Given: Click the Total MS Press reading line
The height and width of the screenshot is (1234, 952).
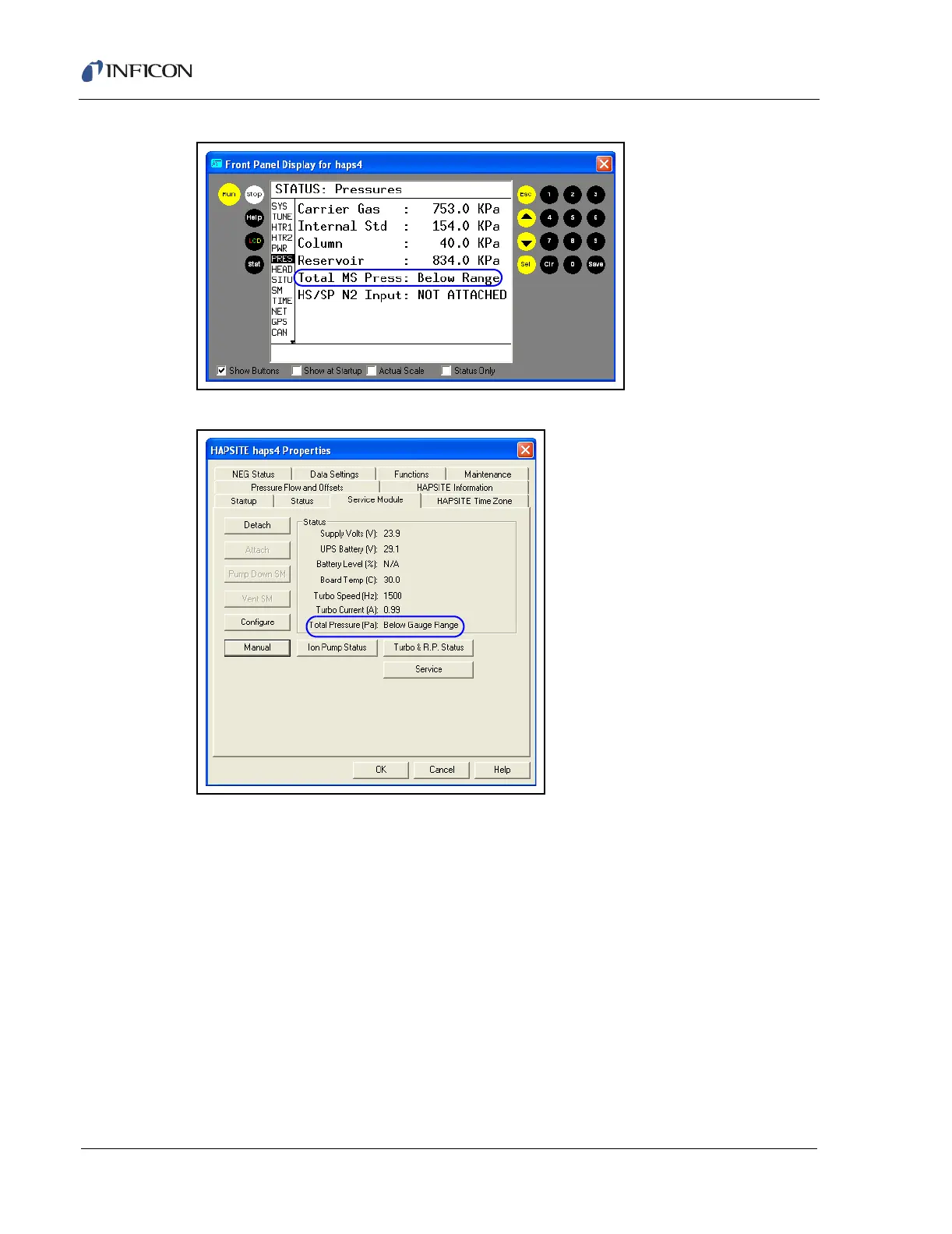Looking at the screenshot, I should [x=398, y=278].
